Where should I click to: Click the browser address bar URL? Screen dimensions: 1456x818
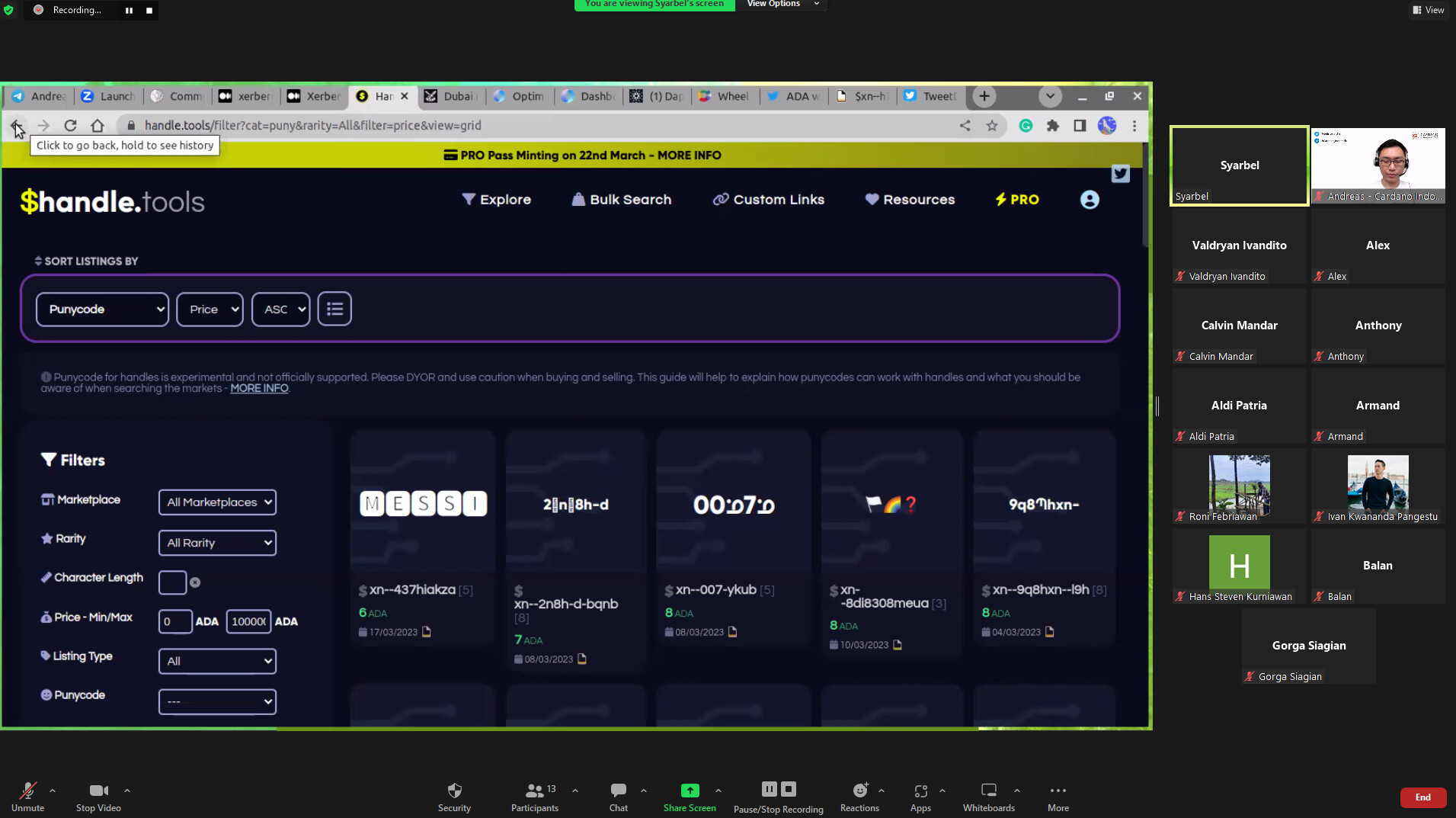coord(312,126)
